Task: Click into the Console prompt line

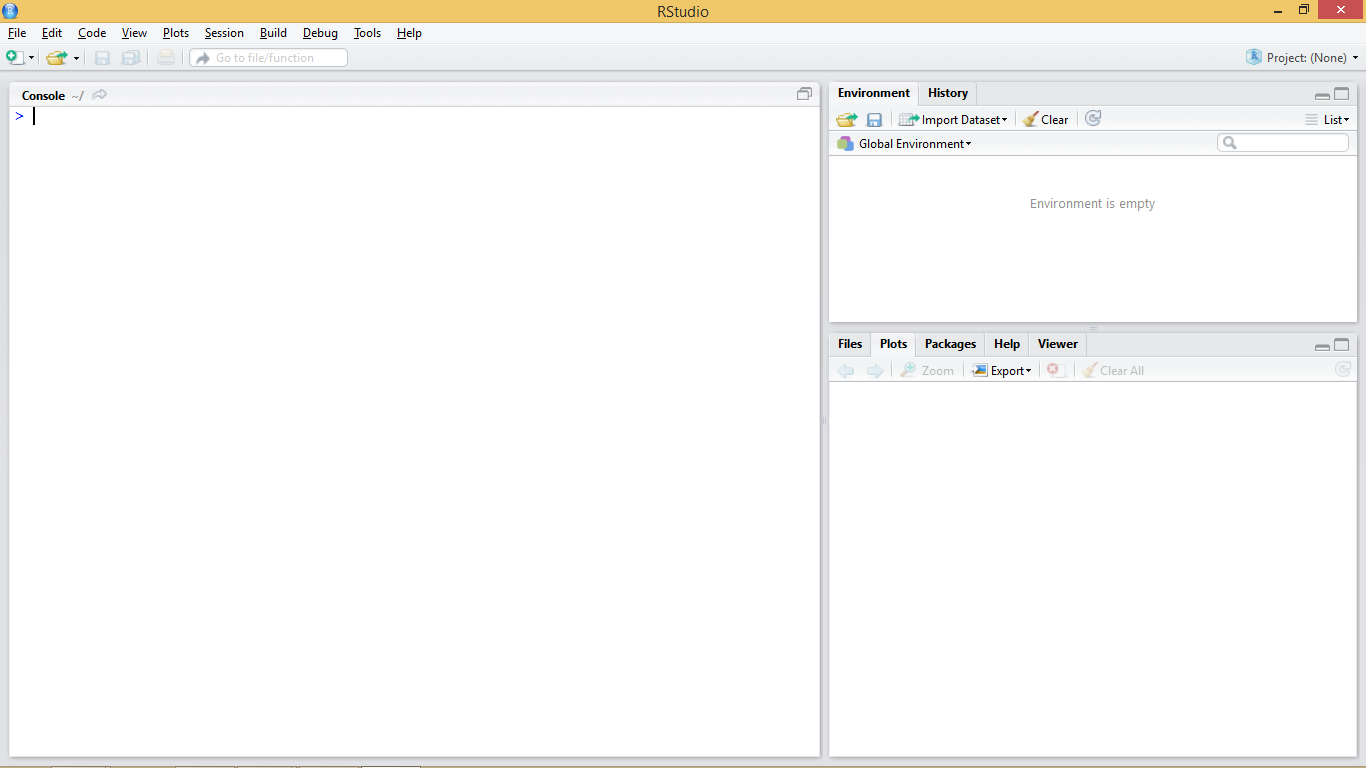Action: tap(414, 116)
